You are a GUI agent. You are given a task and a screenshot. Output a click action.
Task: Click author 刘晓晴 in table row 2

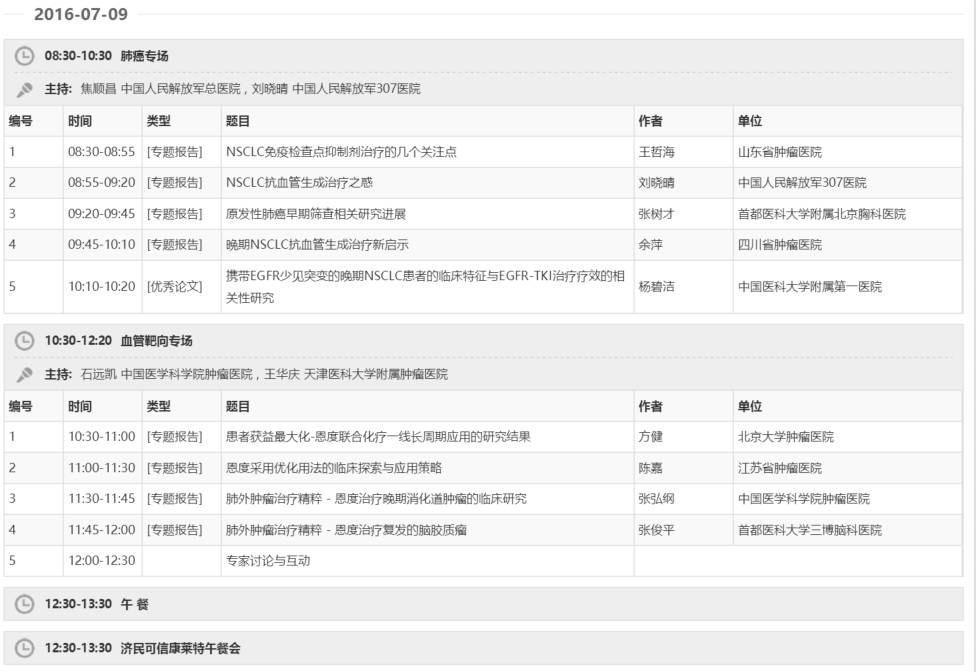656,183
